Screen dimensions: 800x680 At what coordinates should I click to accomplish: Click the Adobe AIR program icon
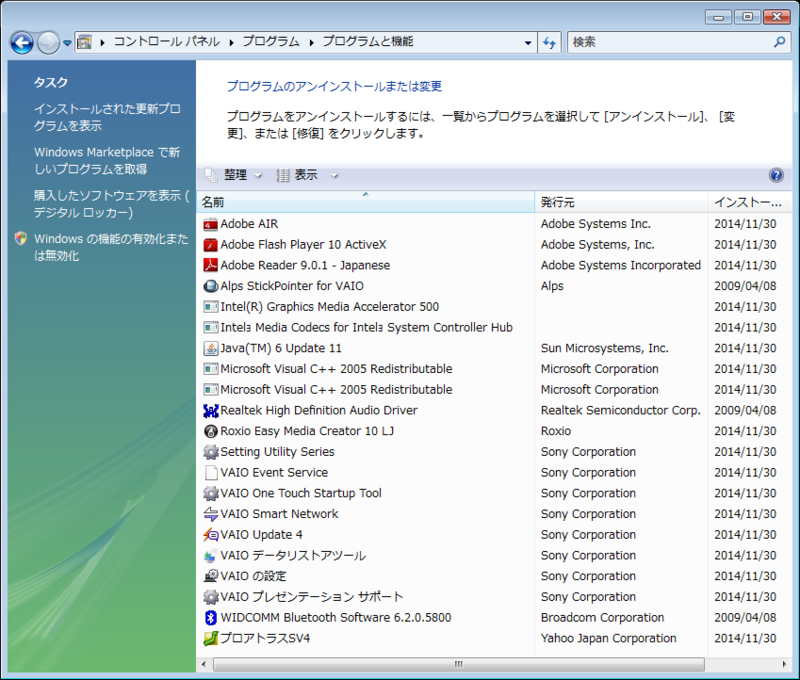[x=210, y=224]
